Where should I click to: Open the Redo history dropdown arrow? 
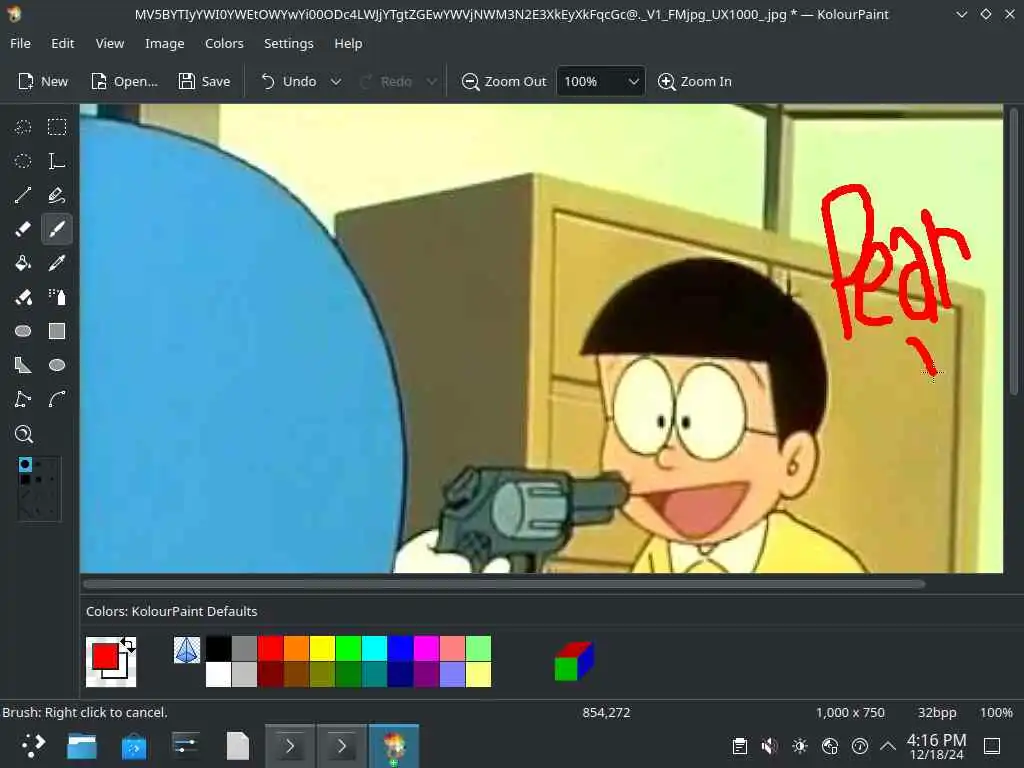[x=432, y=82]
